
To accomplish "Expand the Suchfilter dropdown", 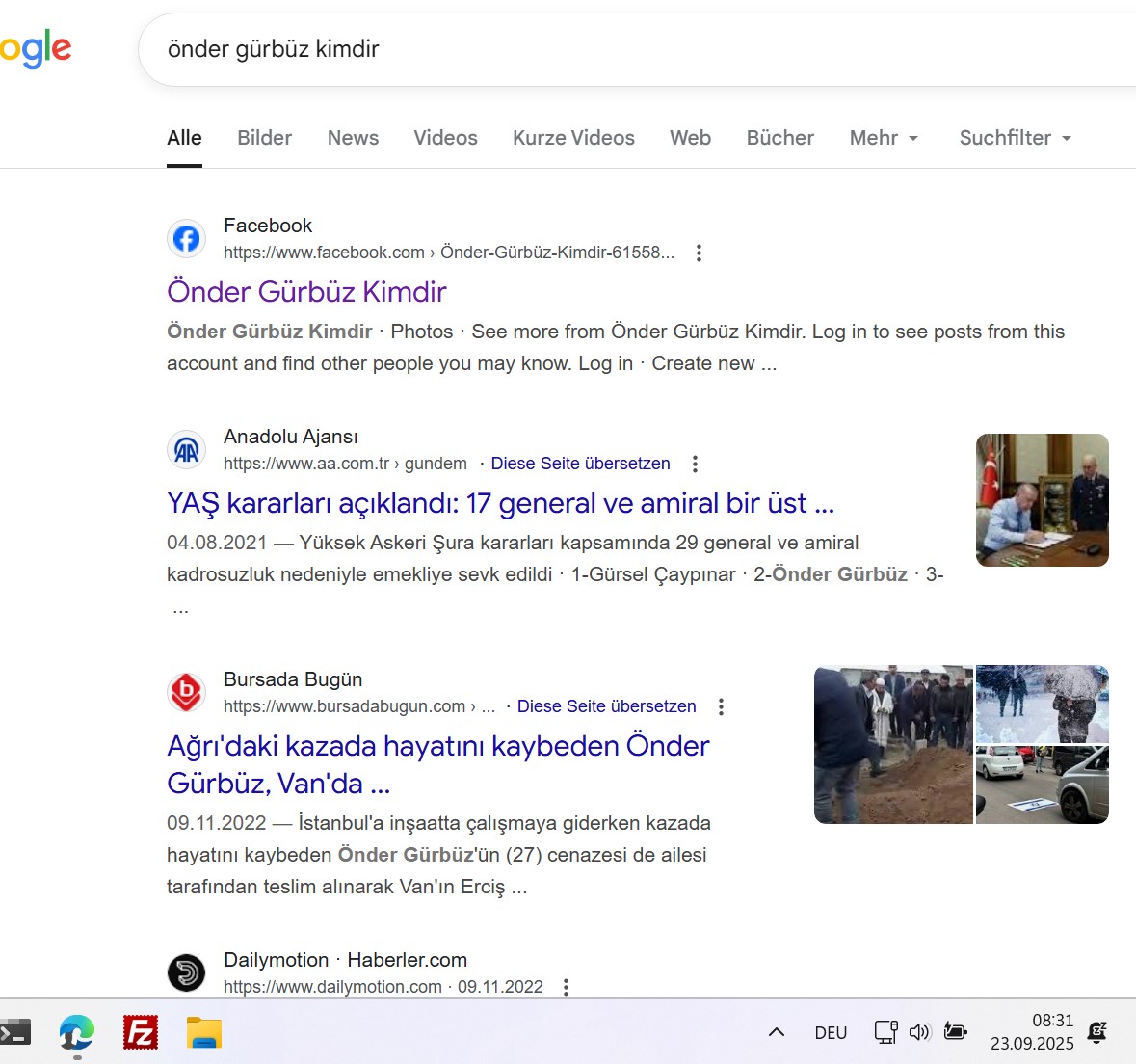I will point(1015,138).
